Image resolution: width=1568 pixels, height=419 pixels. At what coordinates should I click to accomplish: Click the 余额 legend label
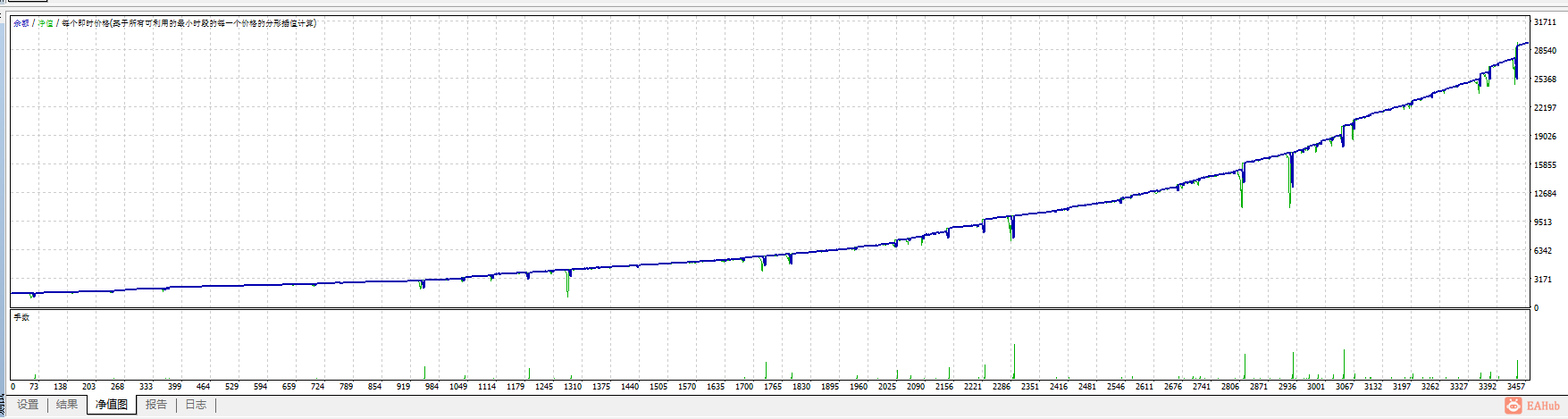point(21,23)
